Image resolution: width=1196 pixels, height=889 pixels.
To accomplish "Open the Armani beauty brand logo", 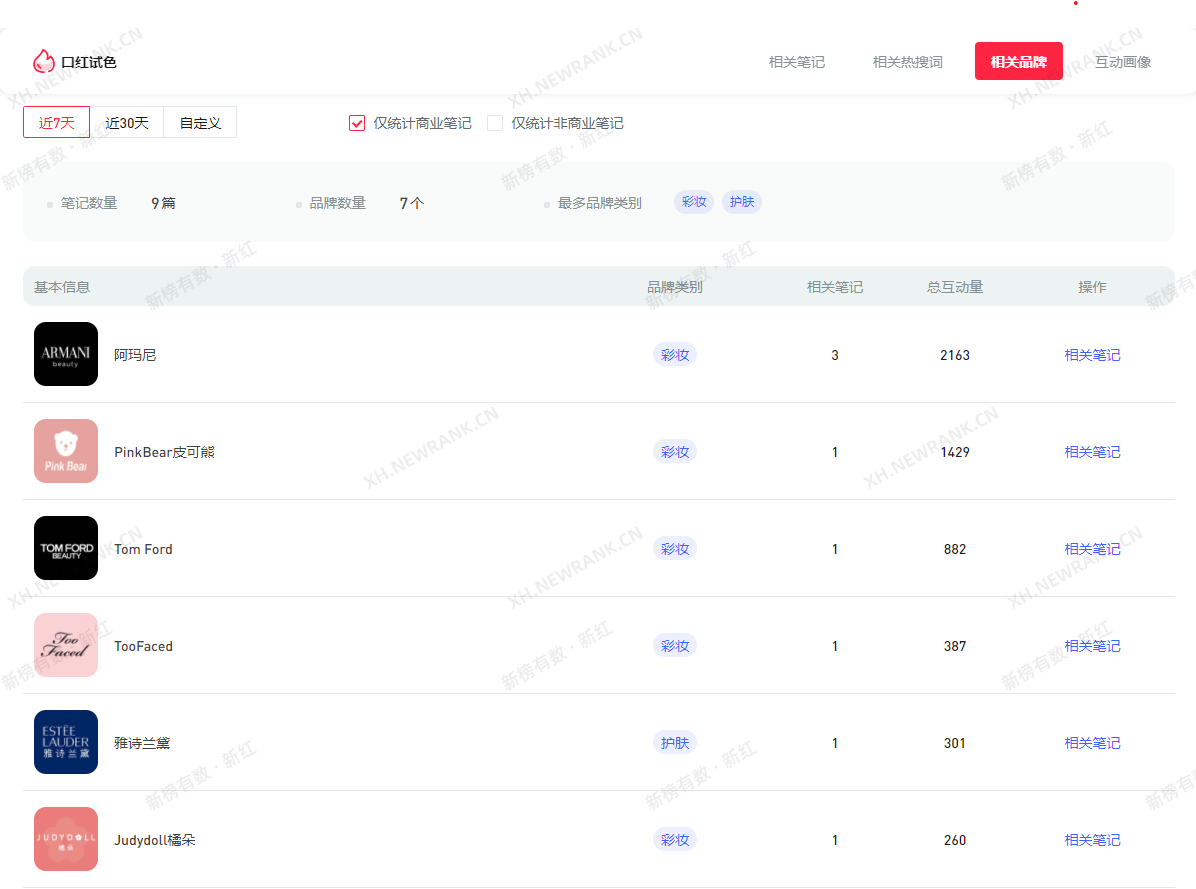I will [x=66, y=354].
